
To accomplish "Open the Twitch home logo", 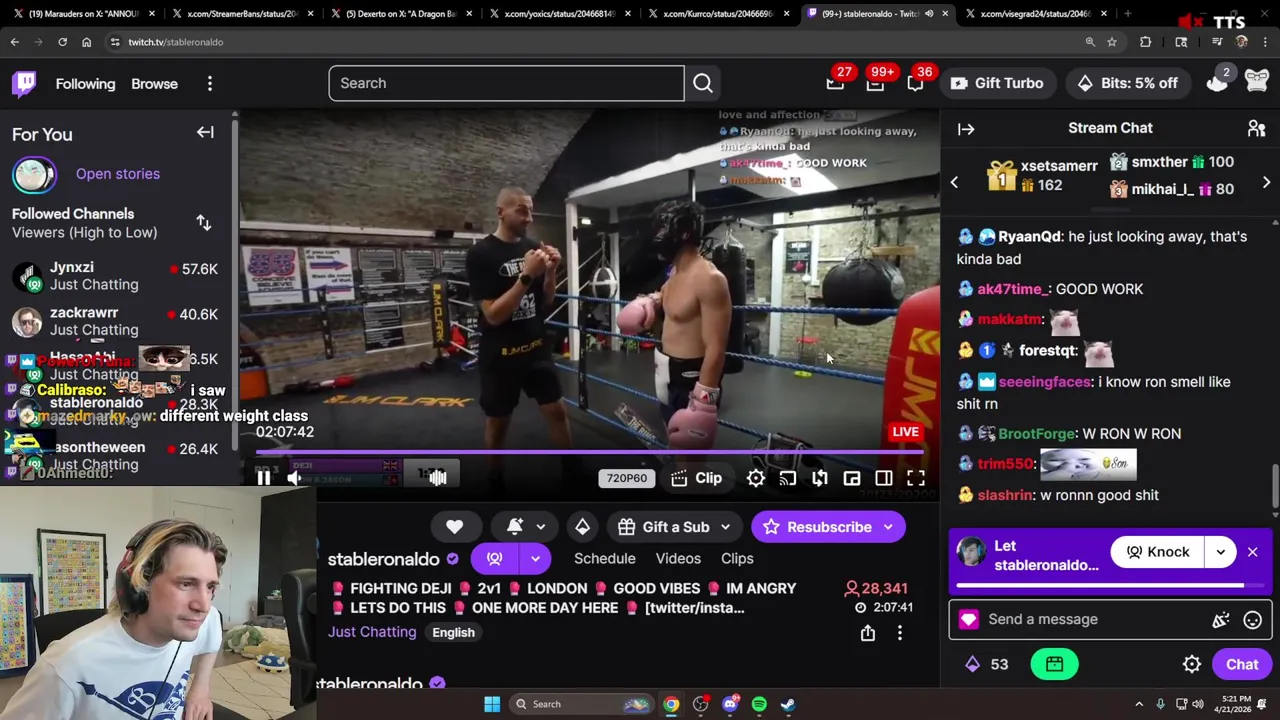I will coord(24,83).
